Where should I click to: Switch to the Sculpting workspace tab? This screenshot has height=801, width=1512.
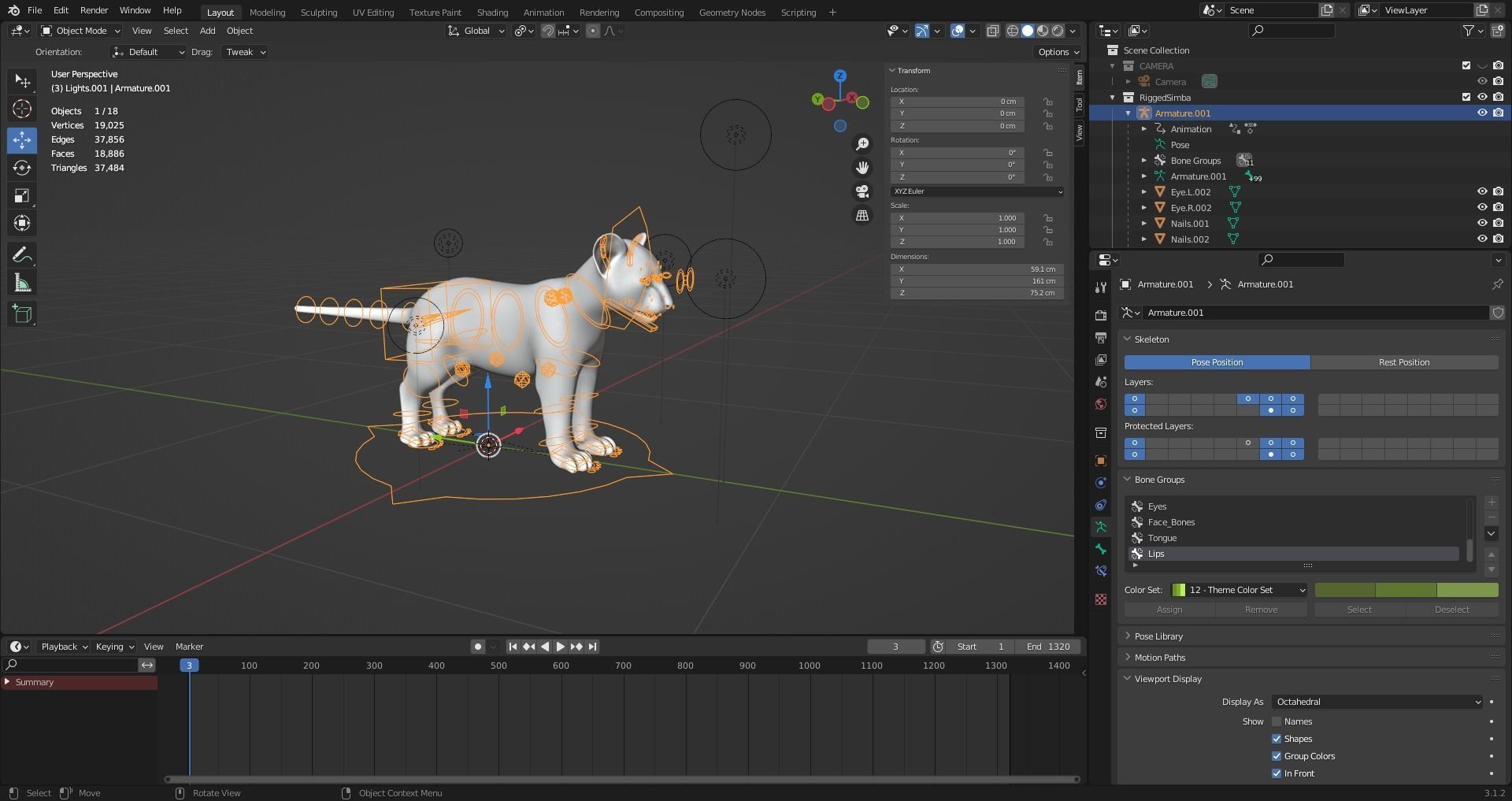[x=319, y=12]
